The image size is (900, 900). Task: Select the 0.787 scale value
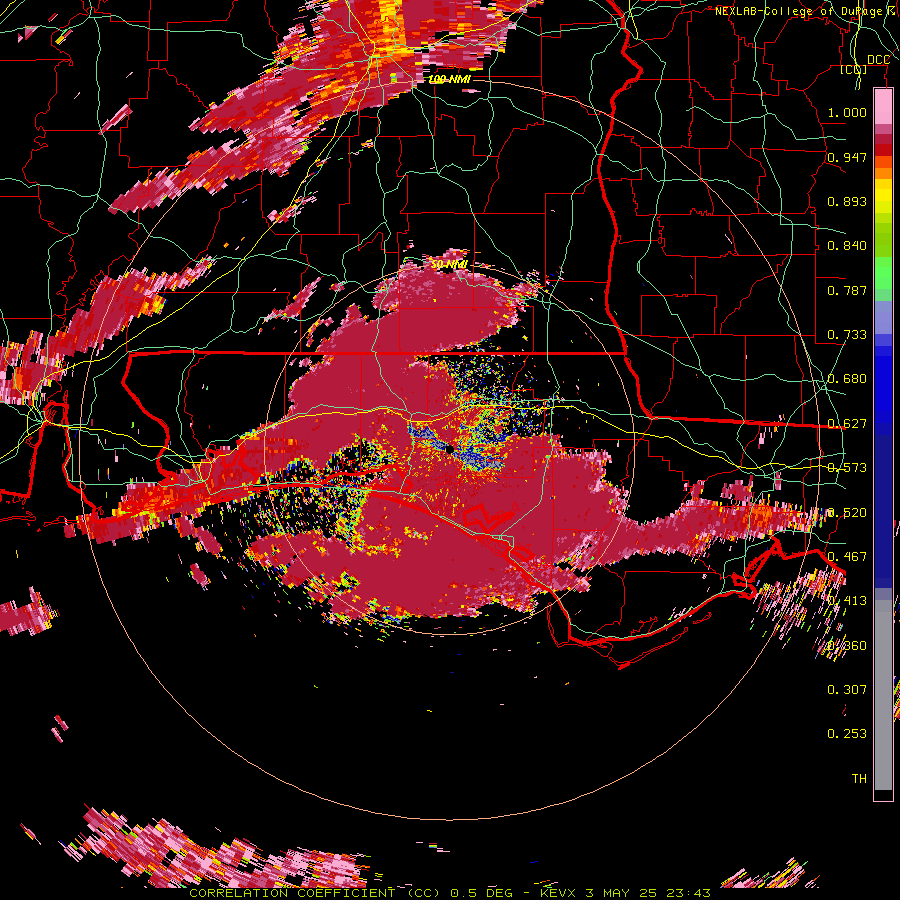click(847, 290)
